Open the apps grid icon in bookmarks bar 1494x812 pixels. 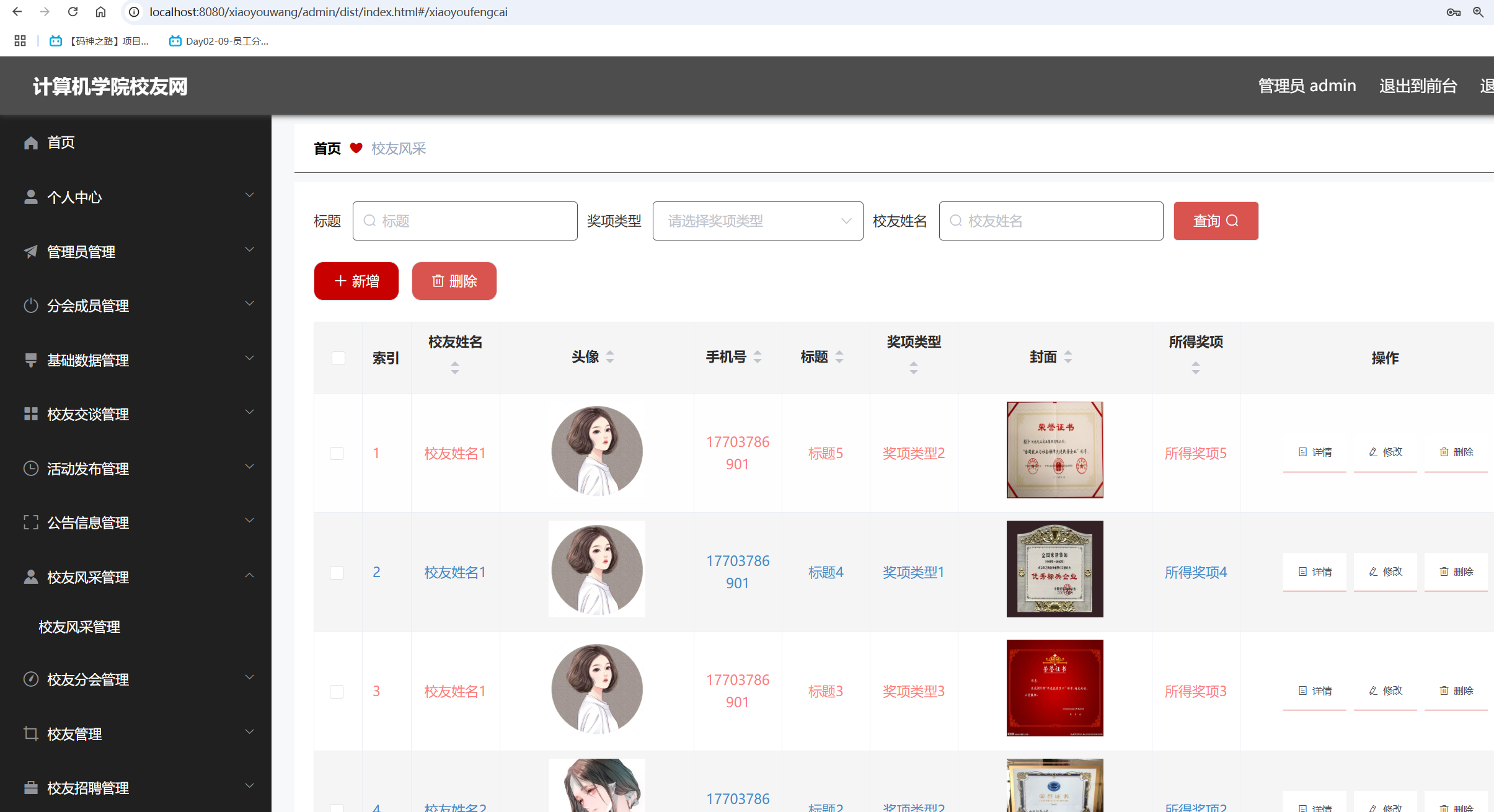pos(20,41)
